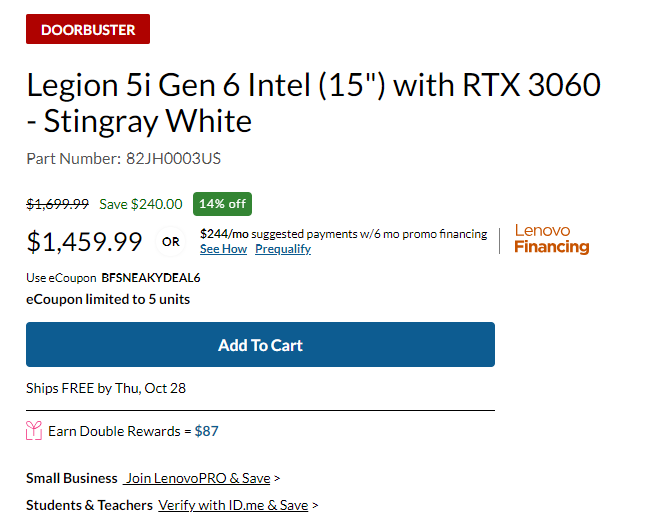Open Join LenovoPRO & Save link

tap(197, 478)
